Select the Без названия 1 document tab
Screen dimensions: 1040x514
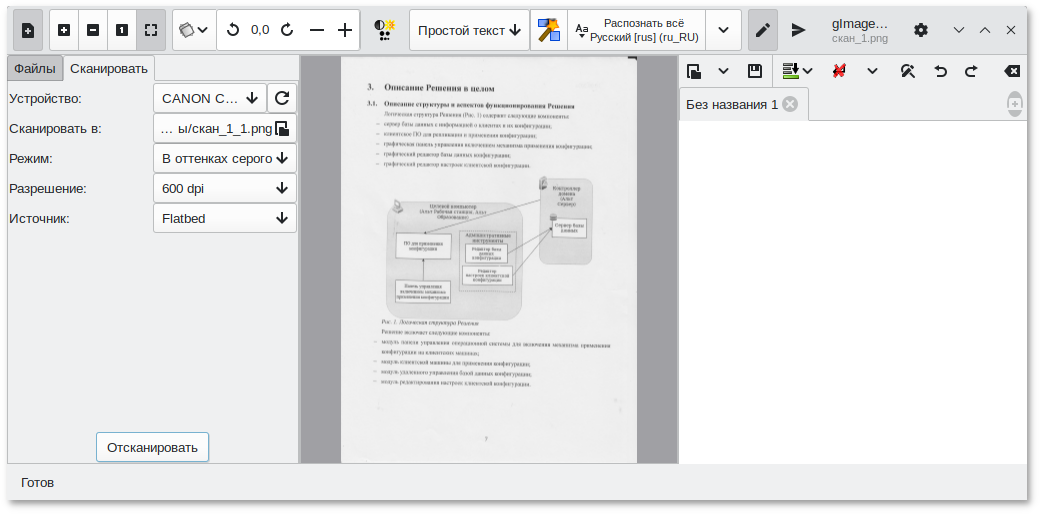point(731,105)
